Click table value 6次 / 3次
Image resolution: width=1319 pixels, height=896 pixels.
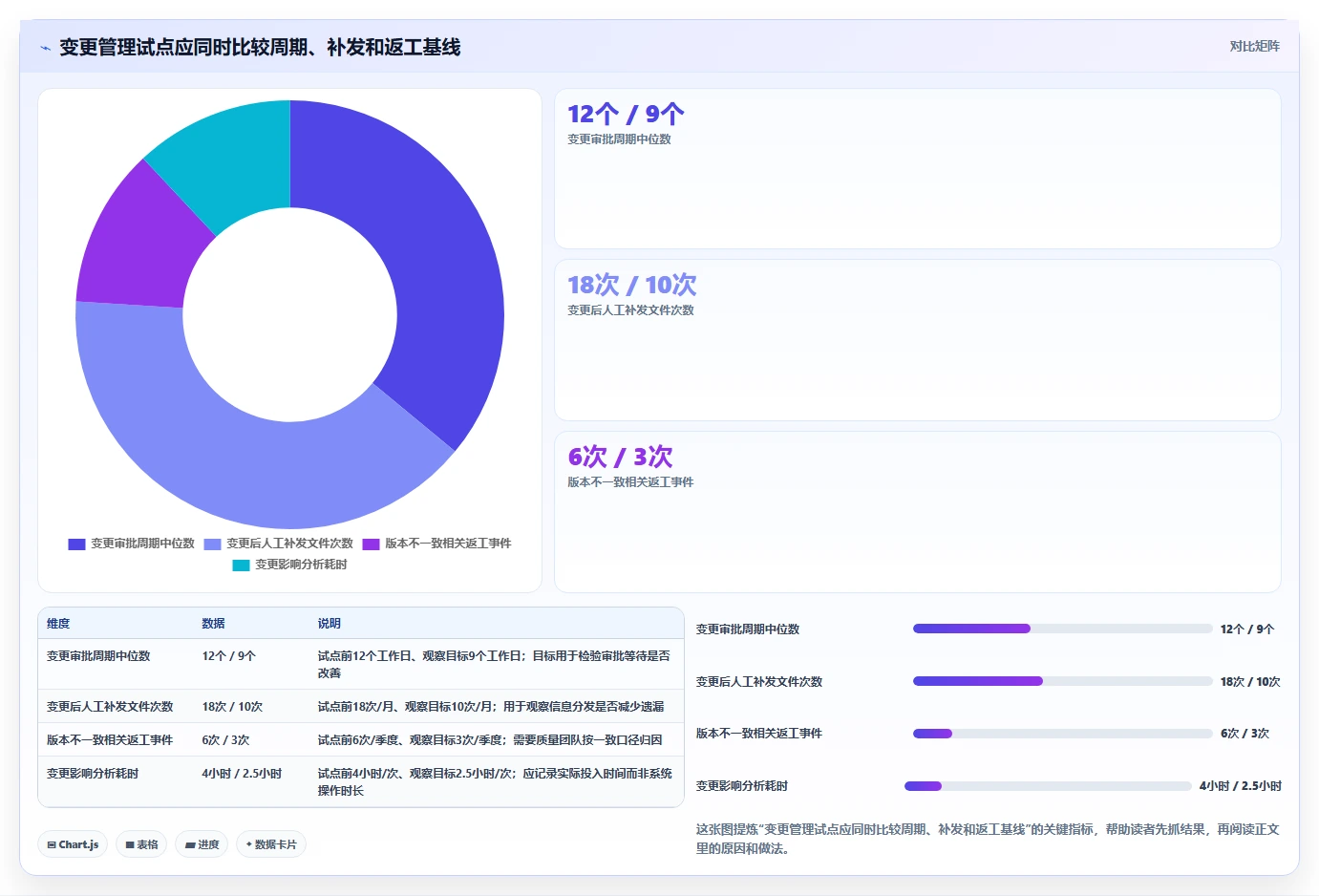coord(225,740)
